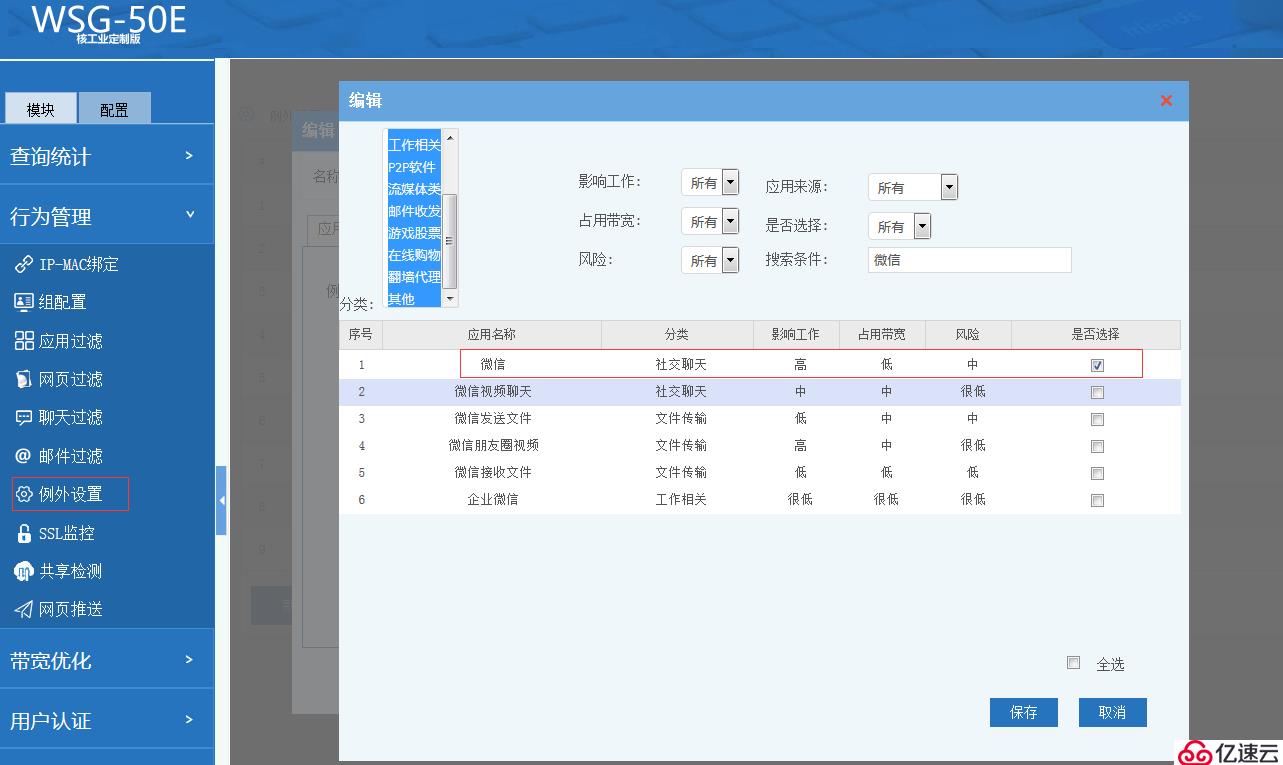Select 在线购物 in the category list

[414, 255]
